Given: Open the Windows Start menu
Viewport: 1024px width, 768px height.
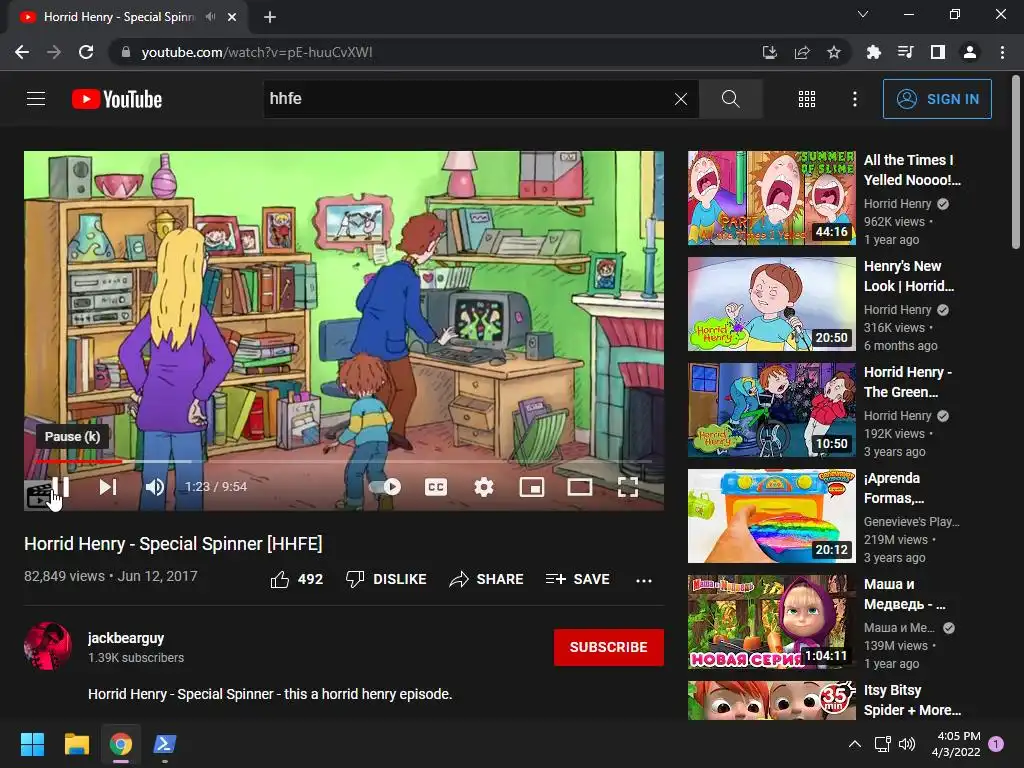Looking at the screenshot, I should (32, 744).
